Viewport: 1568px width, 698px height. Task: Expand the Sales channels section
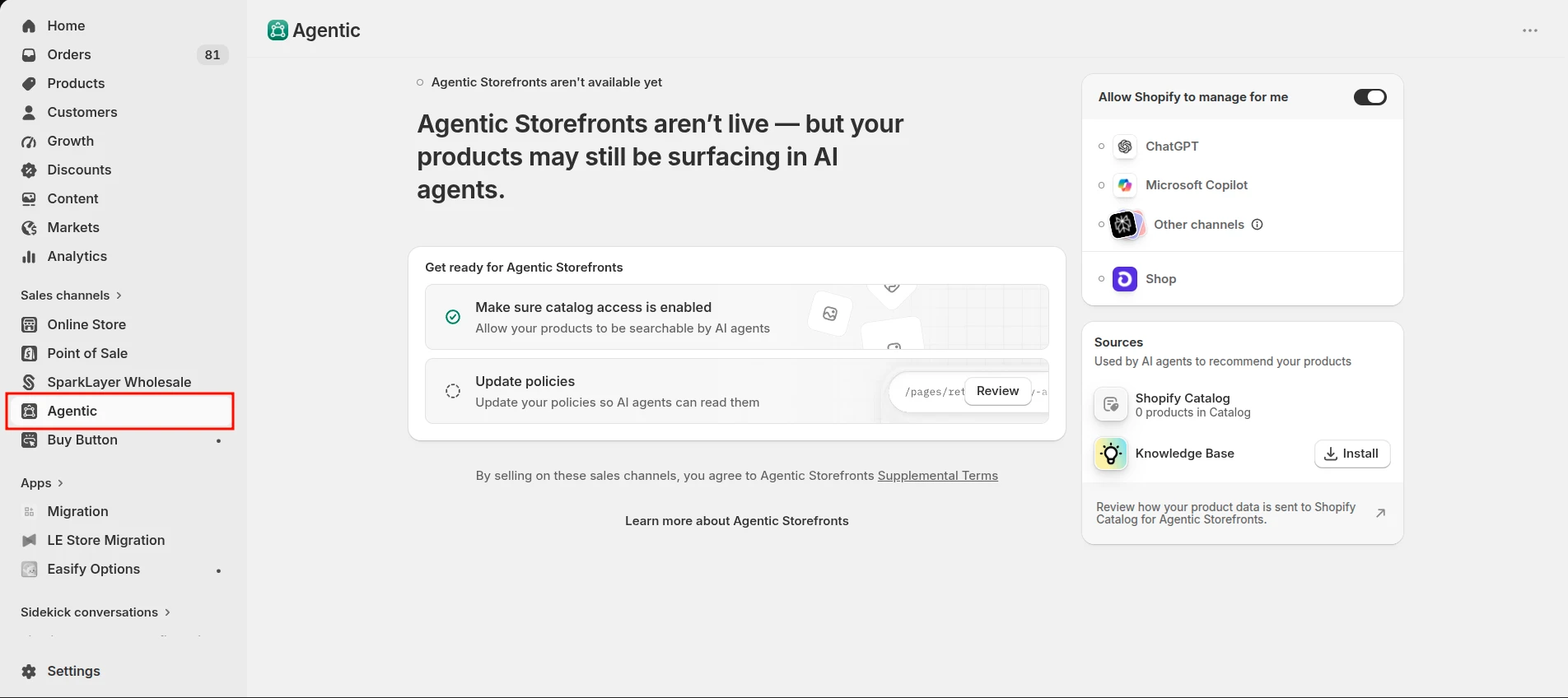72,295
